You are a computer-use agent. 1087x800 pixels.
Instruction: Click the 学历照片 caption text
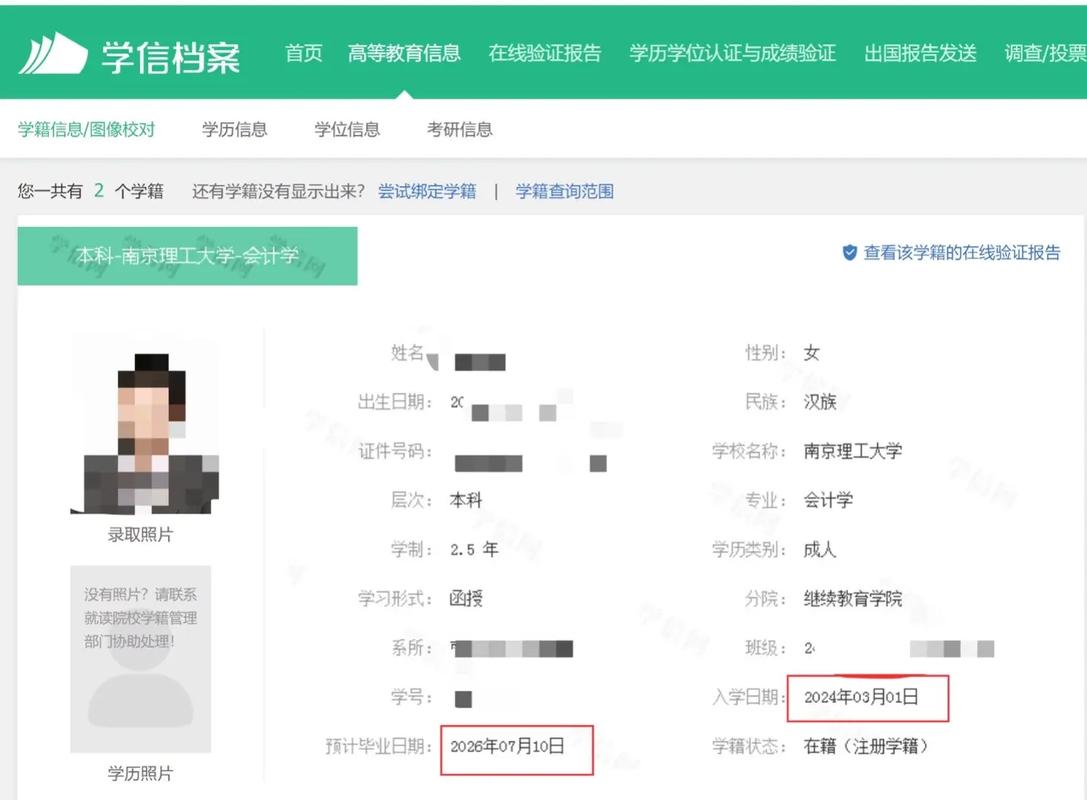click(x=140, y=773)
